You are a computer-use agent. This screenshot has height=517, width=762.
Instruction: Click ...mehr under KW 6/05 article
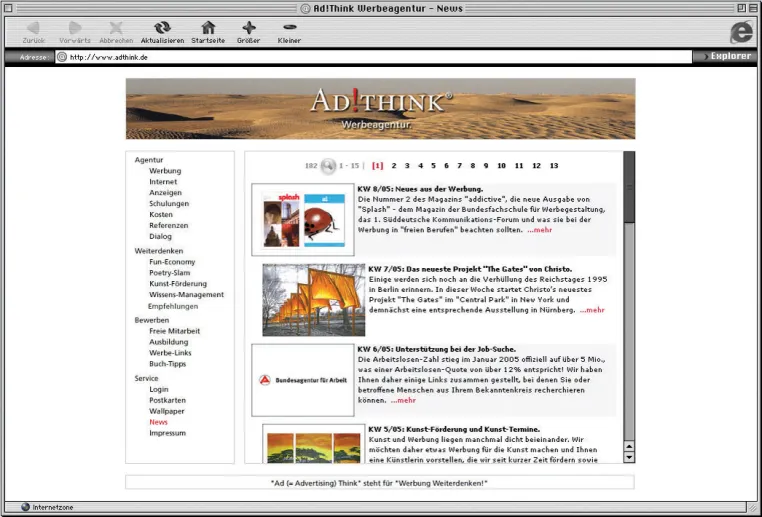pos(403,401)
